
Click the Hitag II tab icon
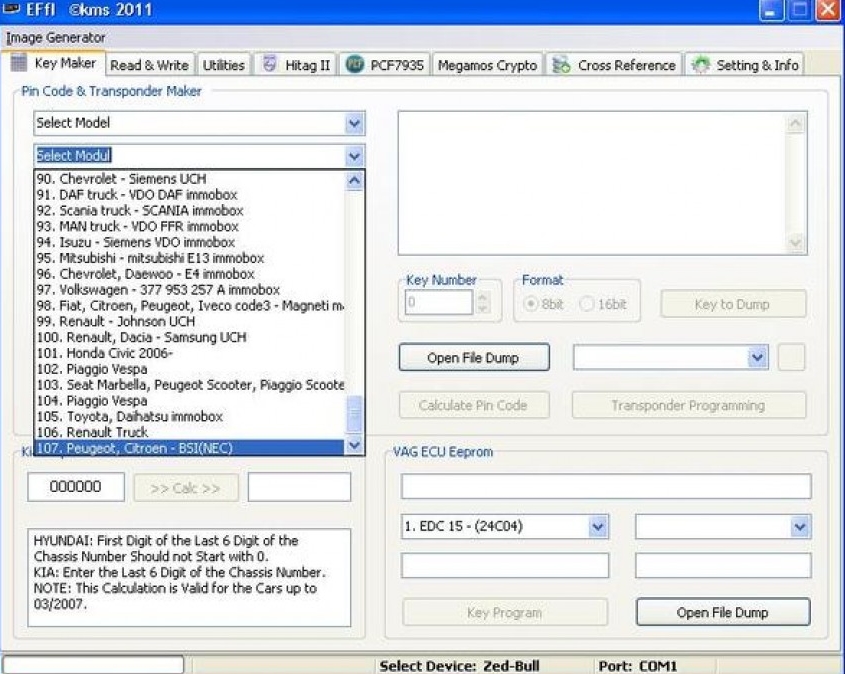tap(269, 65)
